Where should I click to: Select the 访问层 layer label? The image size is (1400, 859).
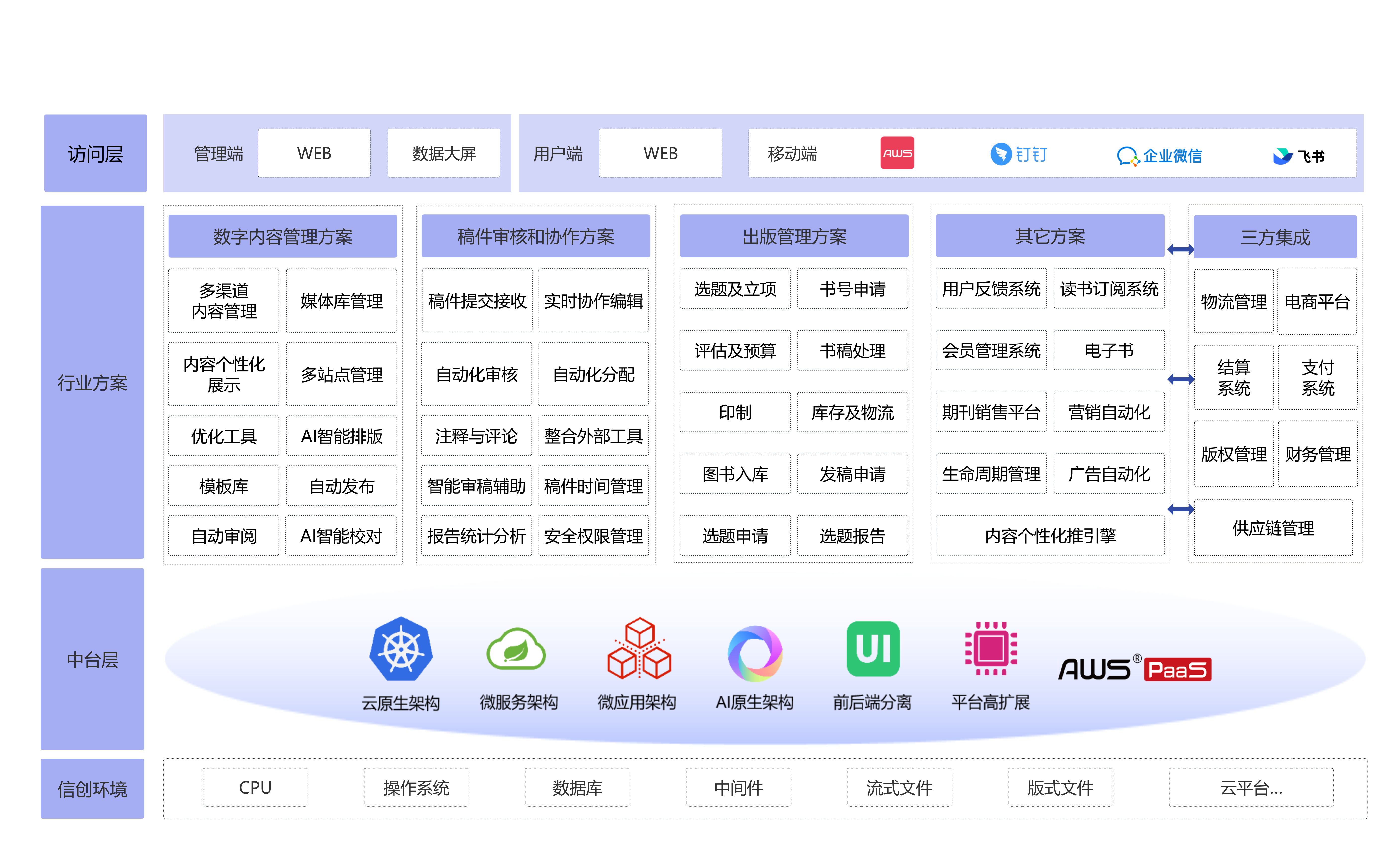(x=96, y=153)
